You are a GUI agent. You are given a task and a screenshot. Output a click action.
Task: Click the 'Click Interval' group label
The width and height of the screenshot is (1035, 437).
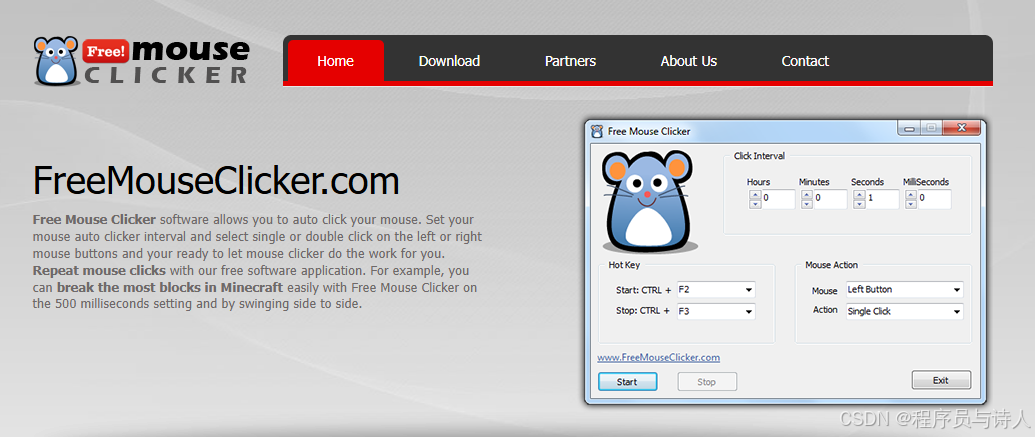tap(759, 156)
